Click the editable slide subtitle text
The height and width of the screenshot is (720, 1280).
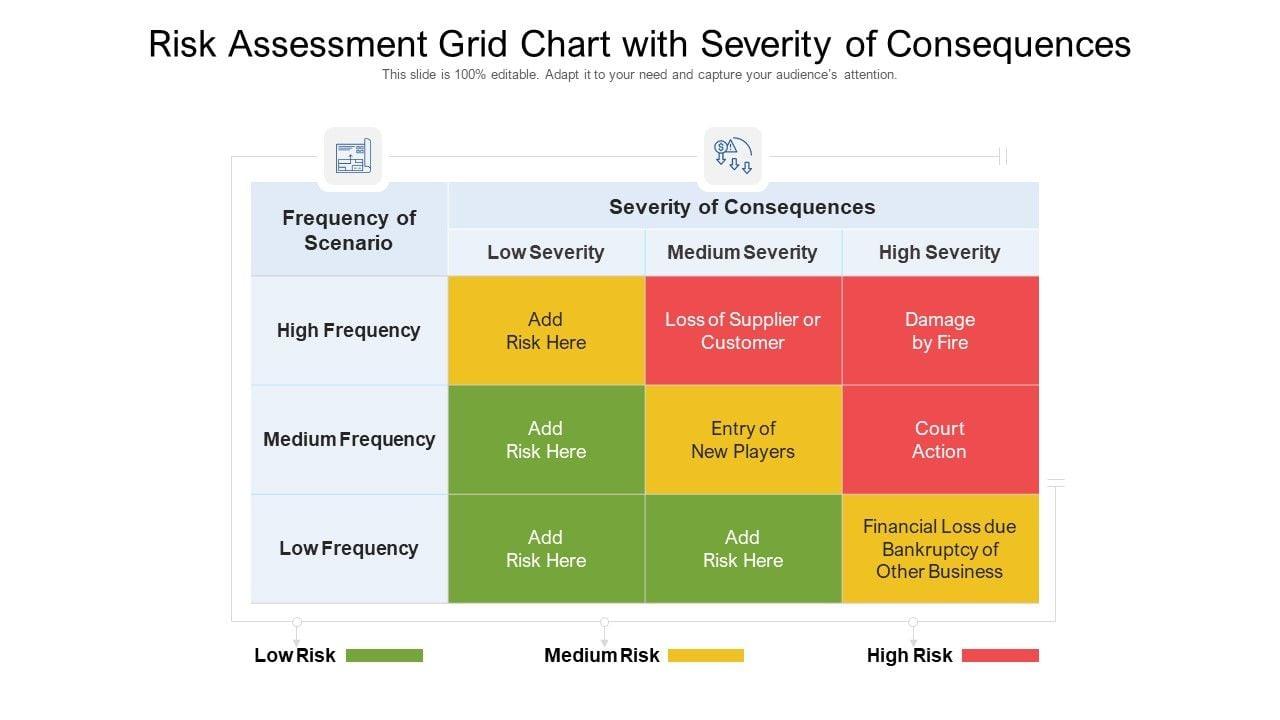point(640,75)
